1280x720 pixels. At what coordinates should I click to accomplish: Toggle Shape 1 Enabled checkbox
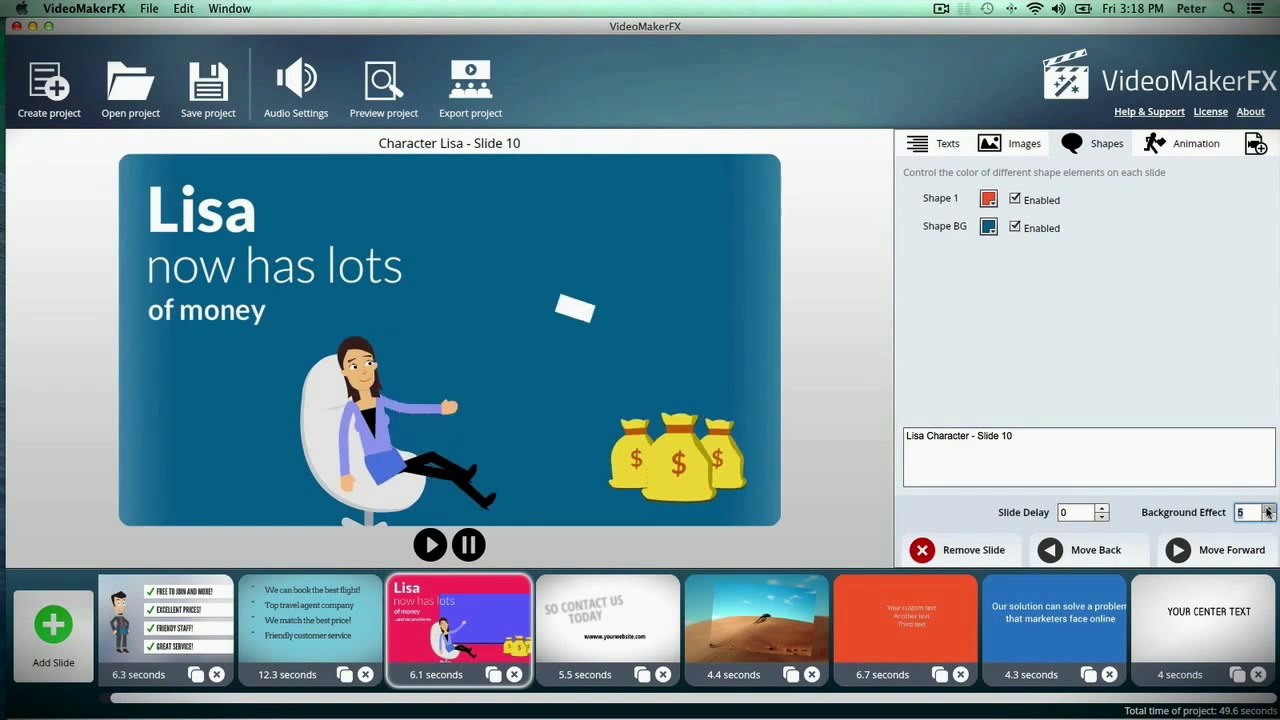(x=1015, y=199)
